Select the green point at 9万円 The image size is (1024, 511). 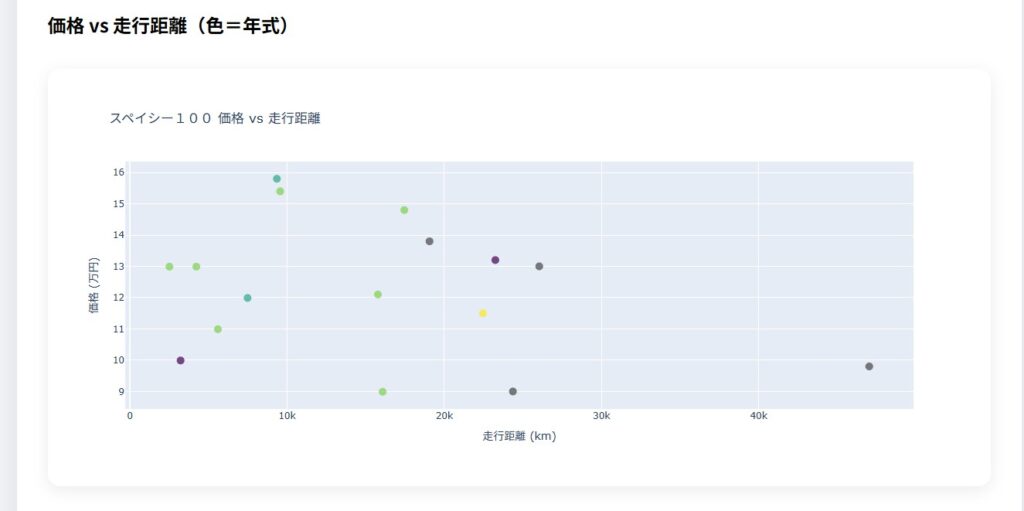pos(383,392)
